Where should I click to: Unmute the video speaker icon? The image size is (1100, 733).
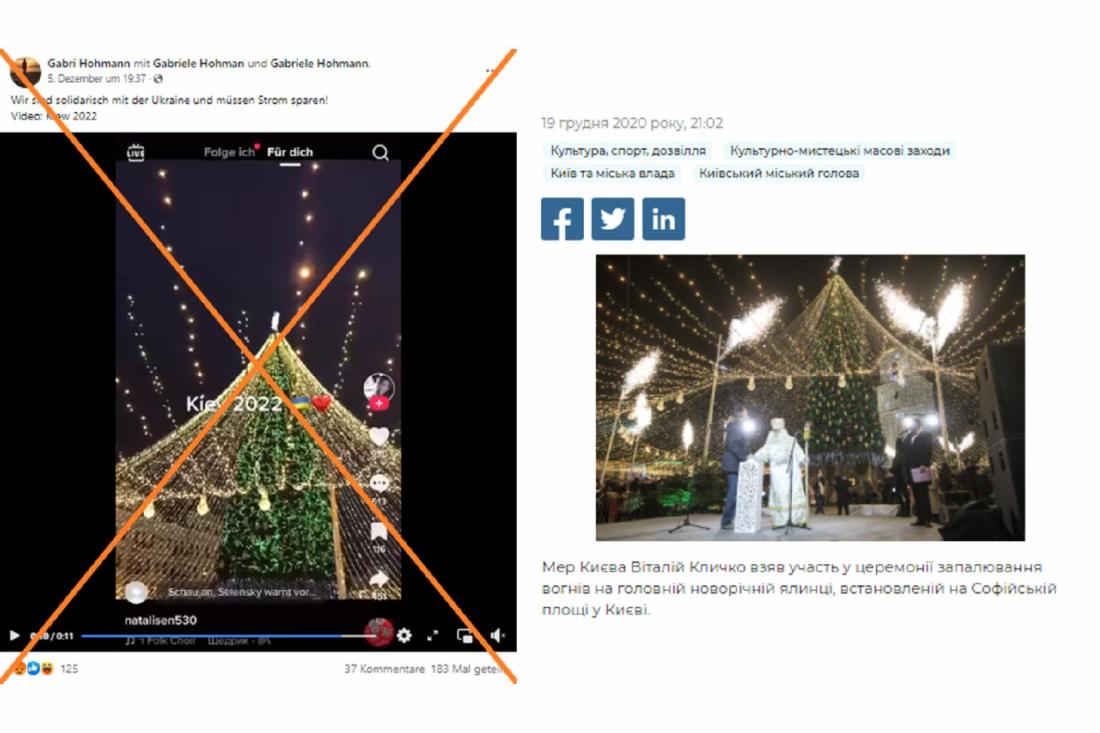(x=497, y=636)
